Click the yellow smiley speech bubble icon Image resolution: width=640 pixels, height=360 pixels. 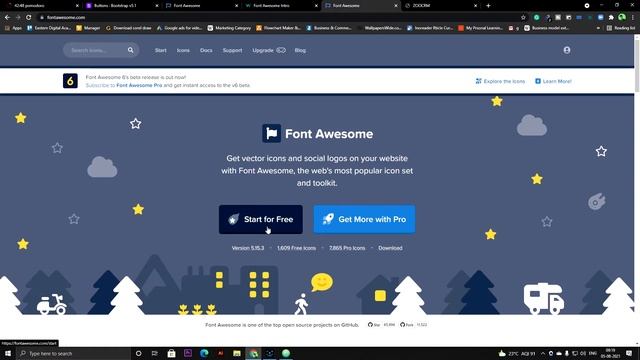click(322, 282)
